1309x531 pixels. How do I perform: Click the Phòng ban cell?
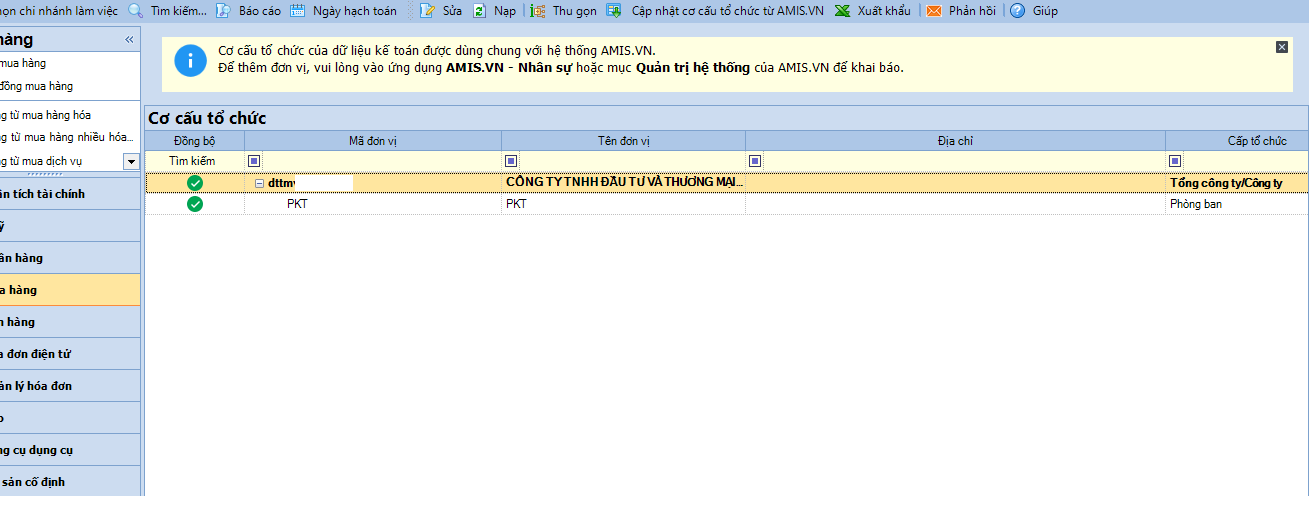1237,204
